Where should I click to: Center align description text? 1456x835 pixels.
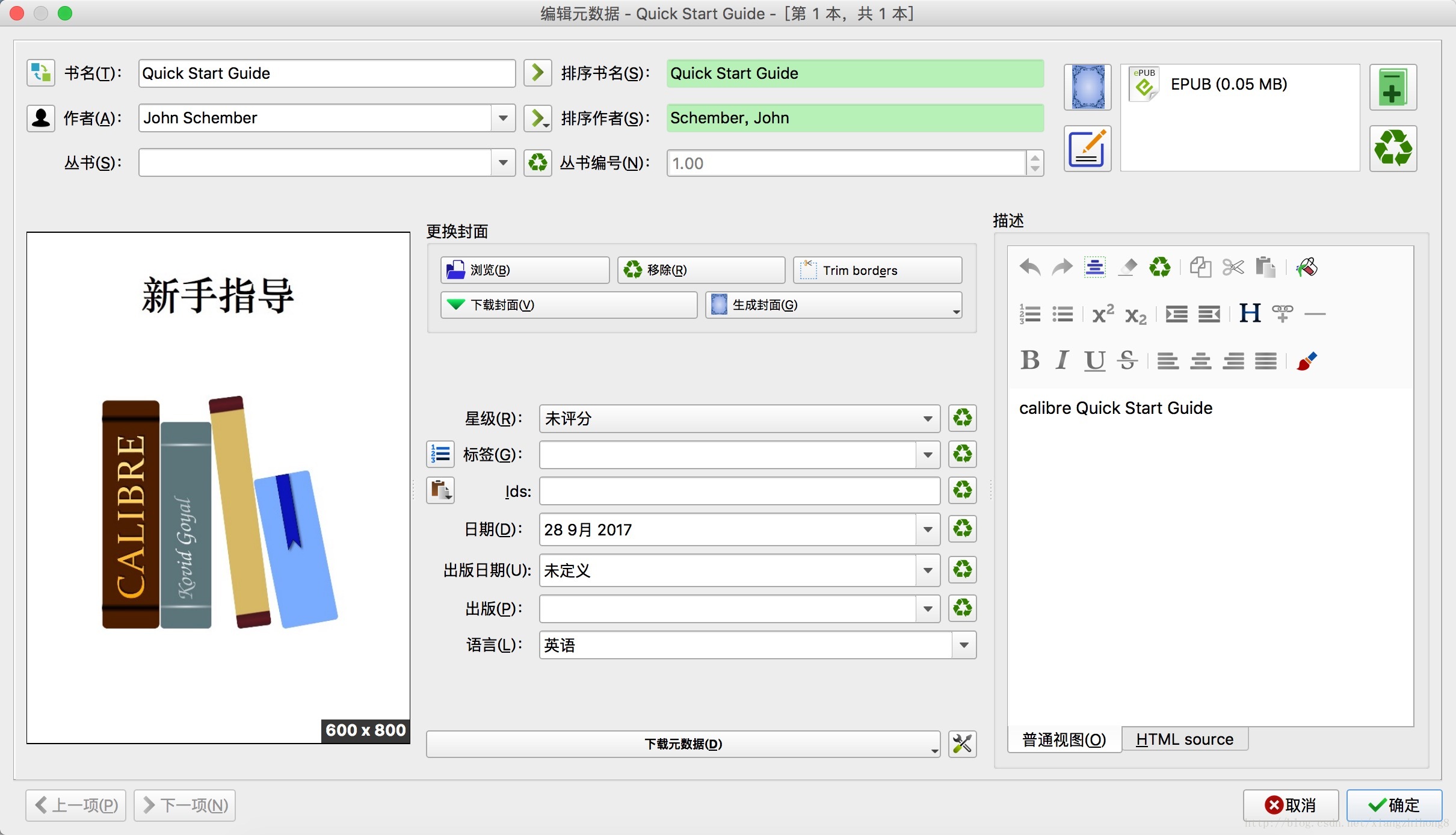1200,361
